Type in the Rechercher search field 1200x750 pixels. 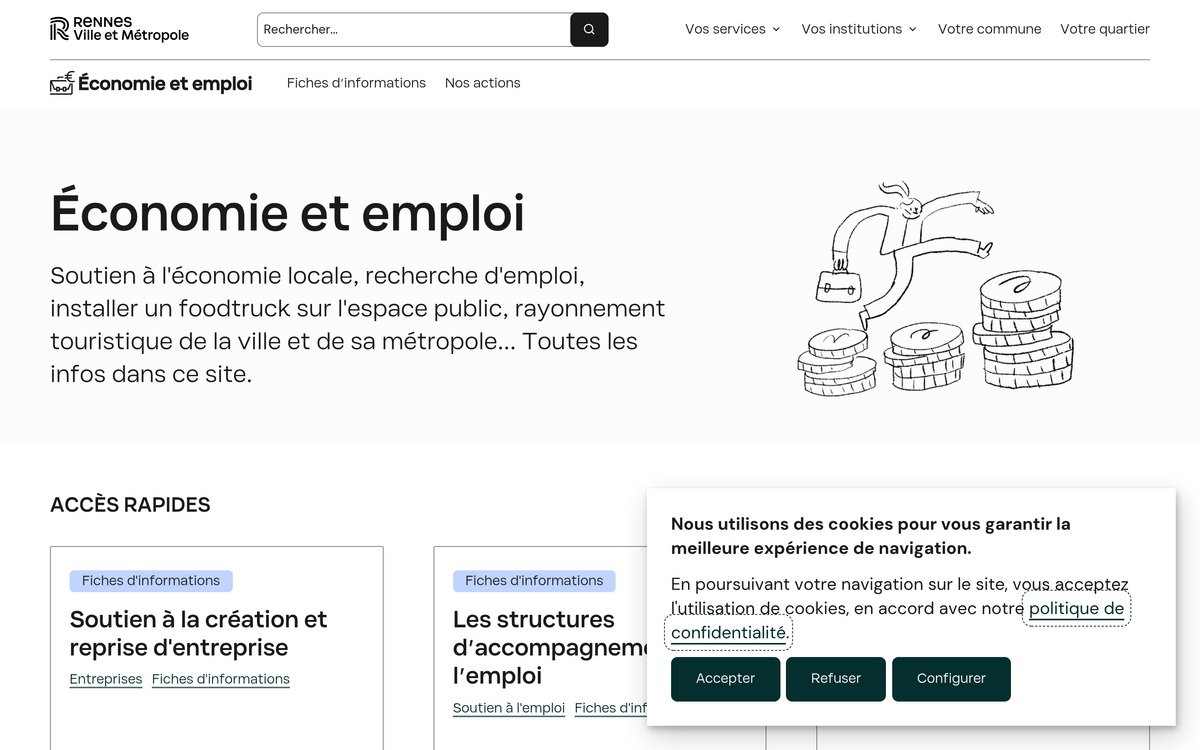point(414,30)
